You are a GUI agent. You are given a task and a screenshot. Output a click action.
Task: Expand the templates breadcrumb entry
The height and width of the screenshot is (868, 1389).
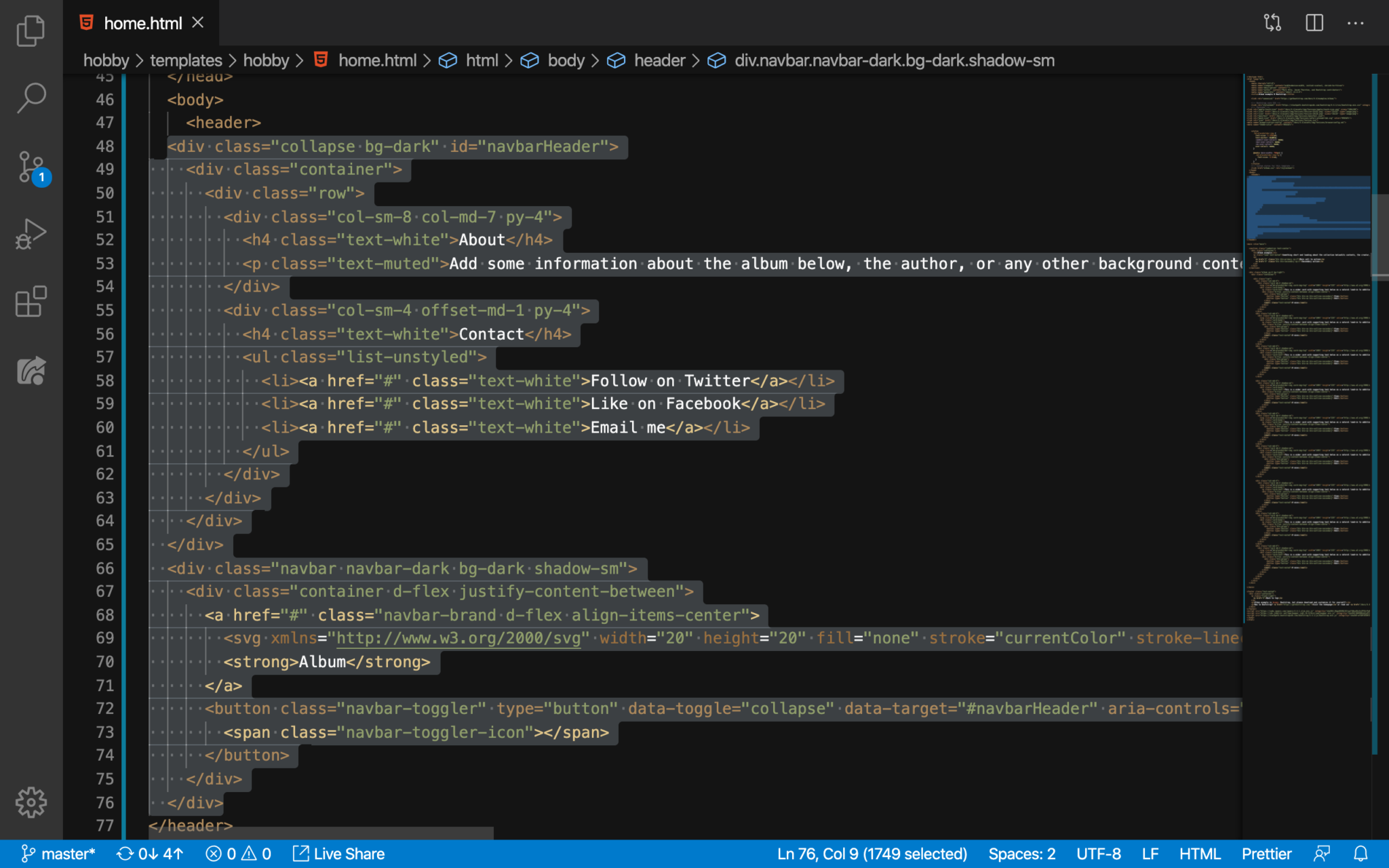(x=185, y=60)
